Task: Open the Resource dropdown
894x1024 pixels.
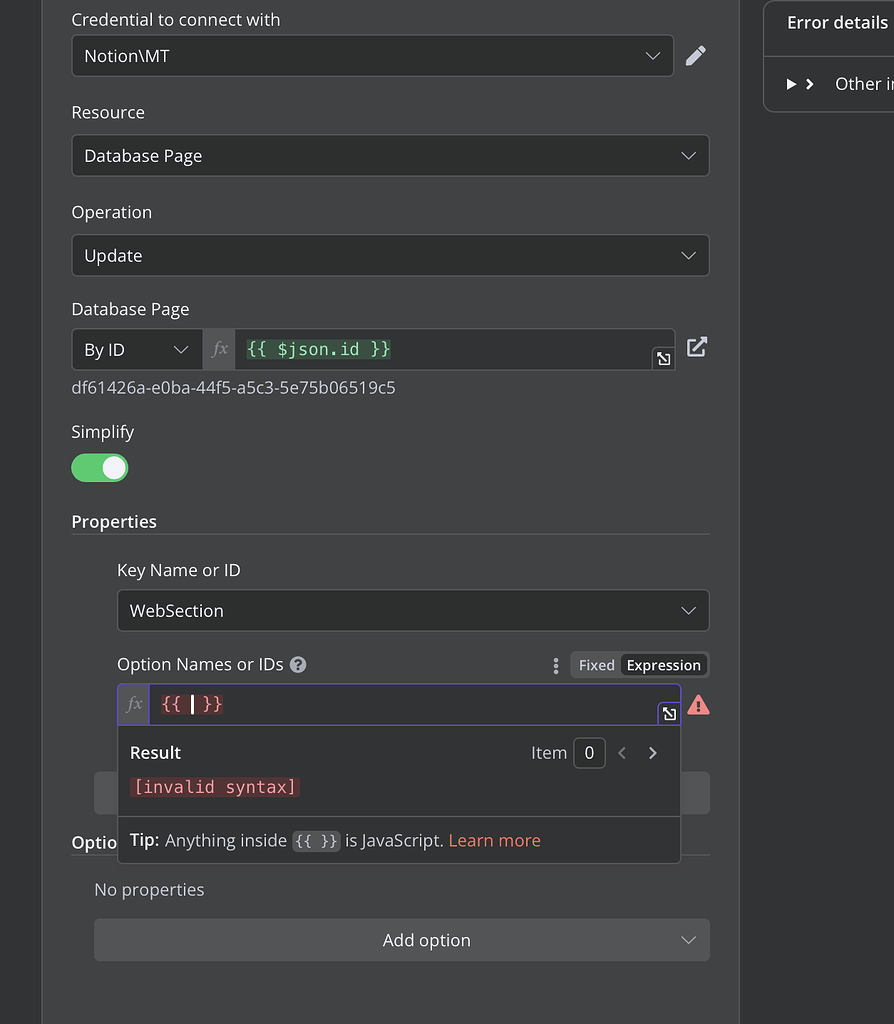Action: point(390,155)
